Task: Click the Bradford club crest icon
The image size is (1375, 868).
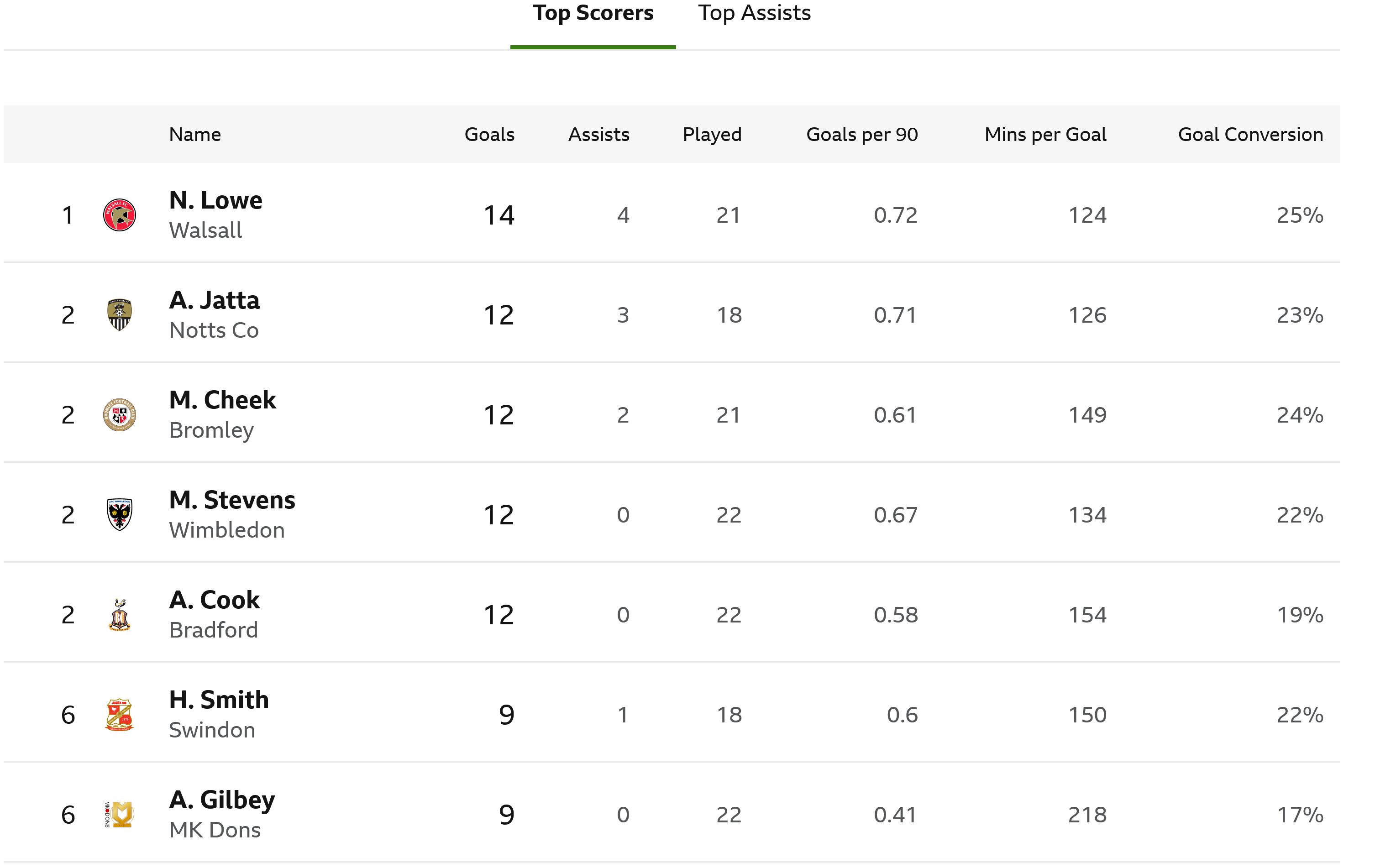Action: tap(119, 615)
